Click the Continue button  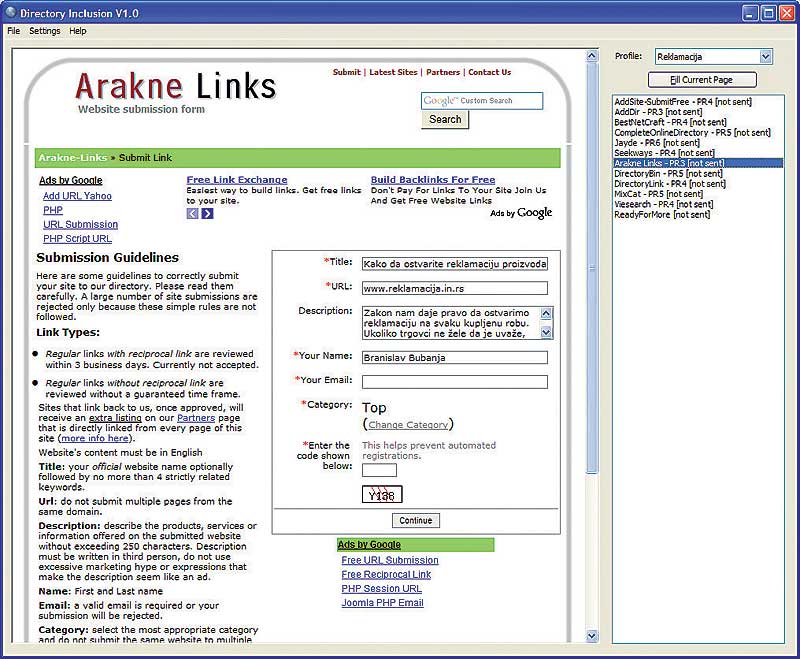[x=416, y=520]
